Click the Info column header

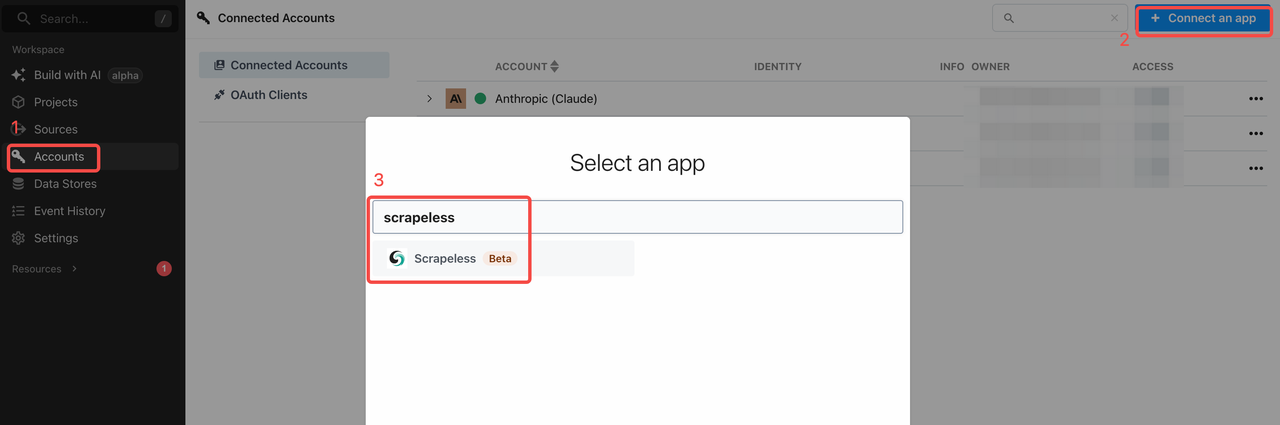click(x=952, y=67)
